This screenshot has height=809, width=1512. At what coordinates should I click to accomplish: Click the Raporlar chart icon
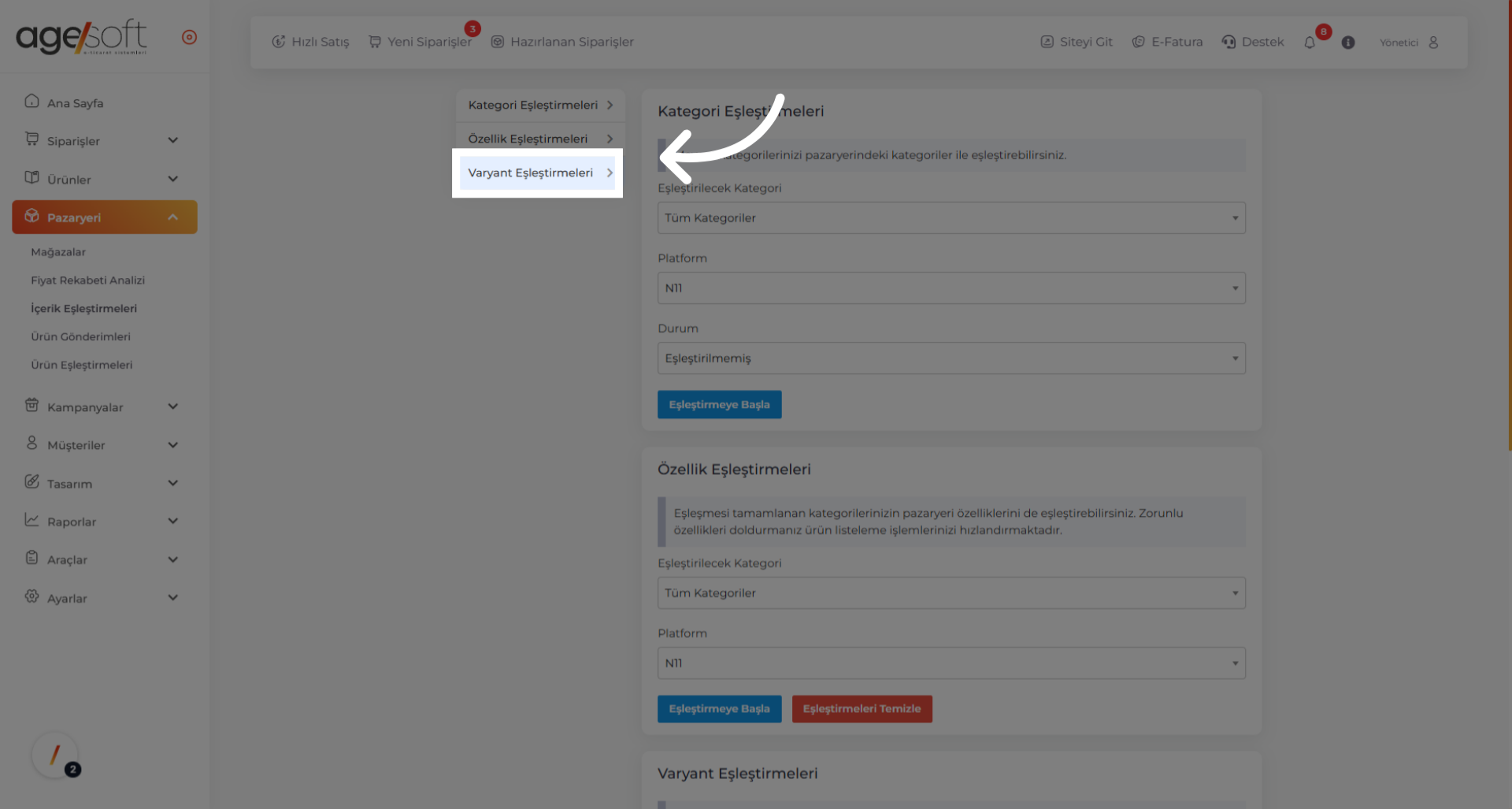(31, 520)
